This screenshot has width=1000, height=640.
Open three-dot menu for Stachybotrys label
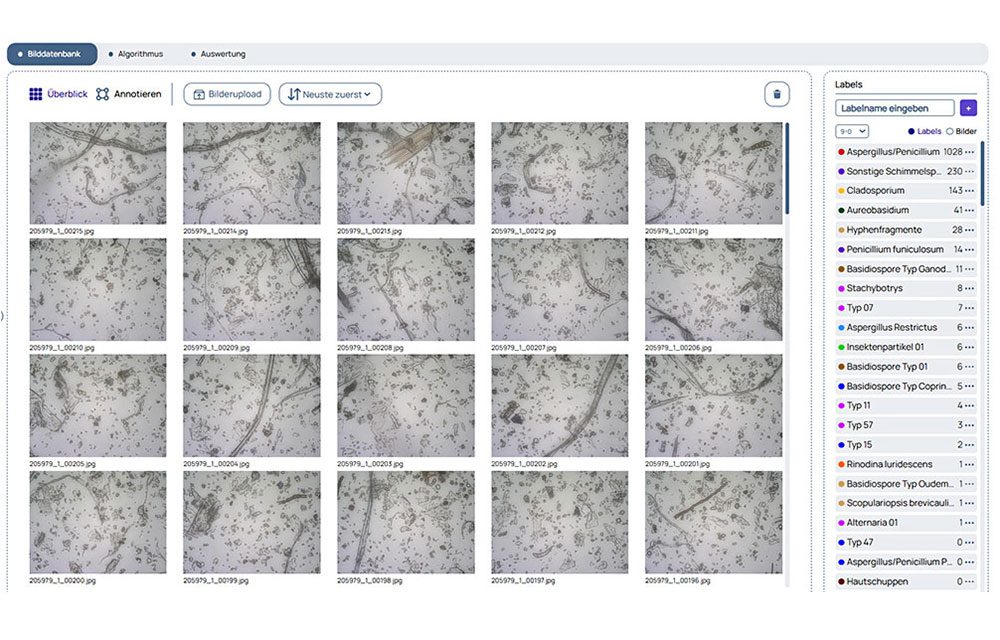(969, 288)
